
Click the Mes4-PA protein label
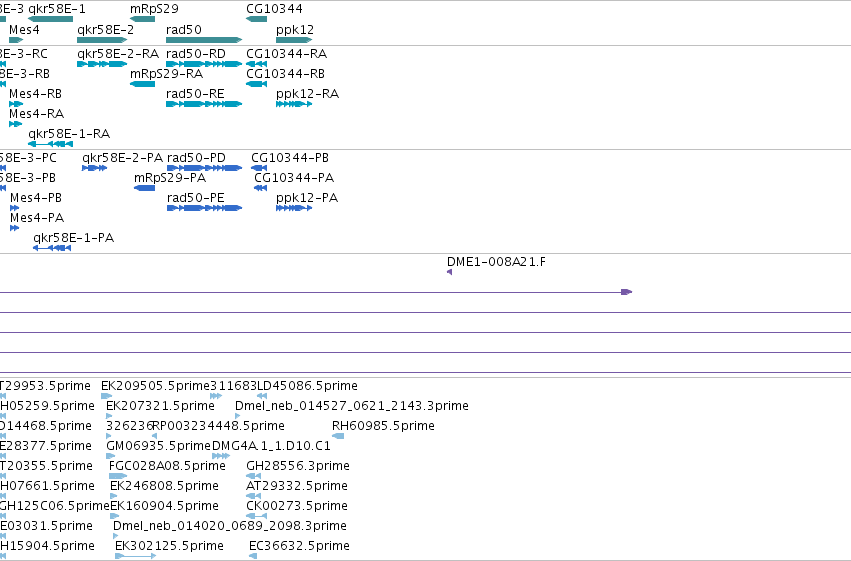click(x=37, y=218)
